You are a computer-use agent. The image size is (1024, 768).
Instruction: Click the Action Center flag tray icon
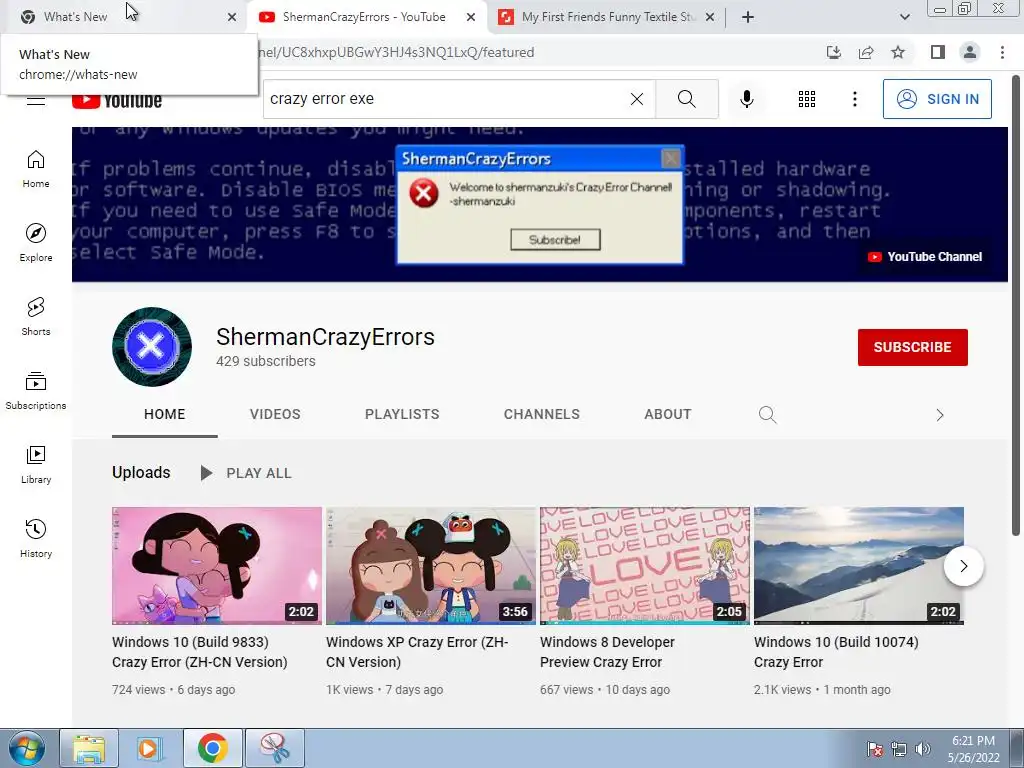[x=875, y=749]
